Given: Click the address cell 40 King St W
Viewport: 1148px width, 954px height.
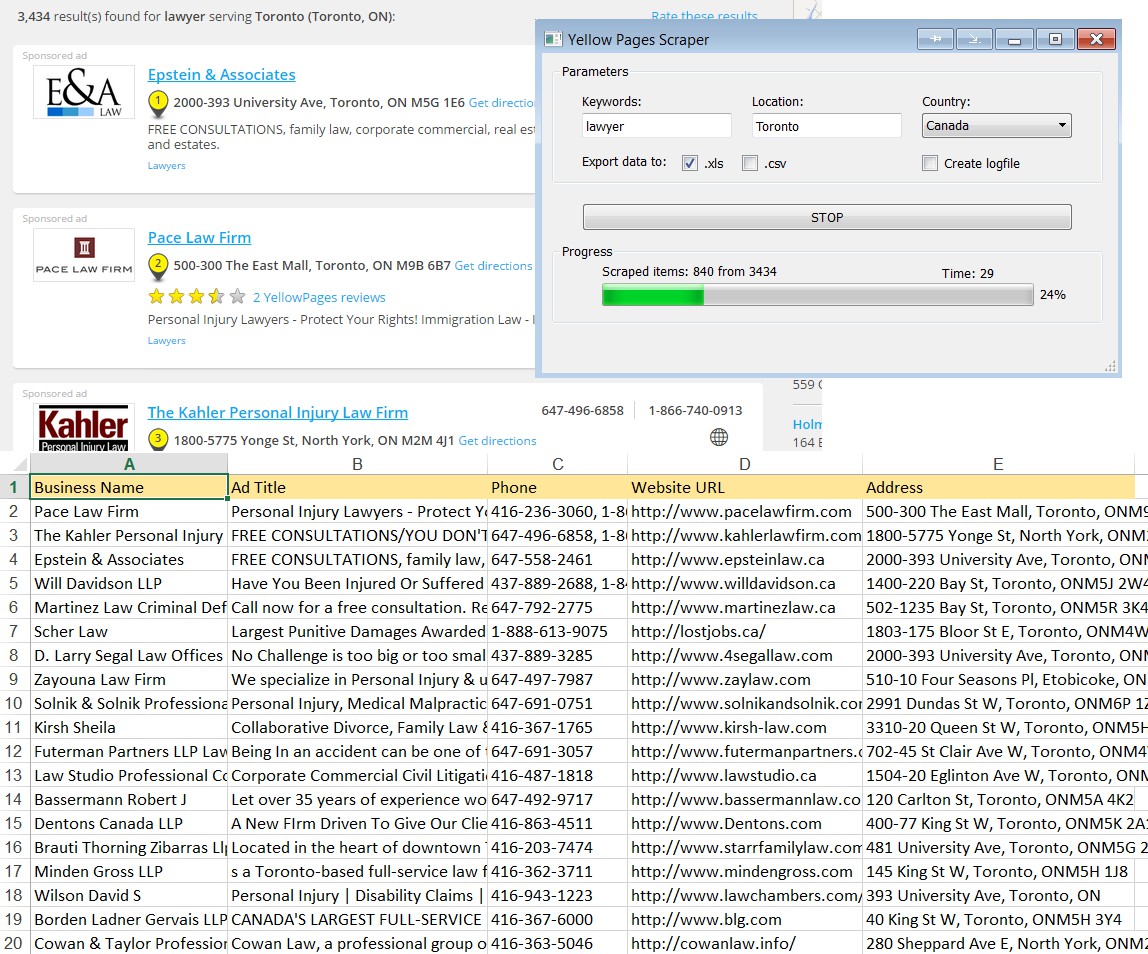Looking at the screenshot, I should [x=998, y=920].
